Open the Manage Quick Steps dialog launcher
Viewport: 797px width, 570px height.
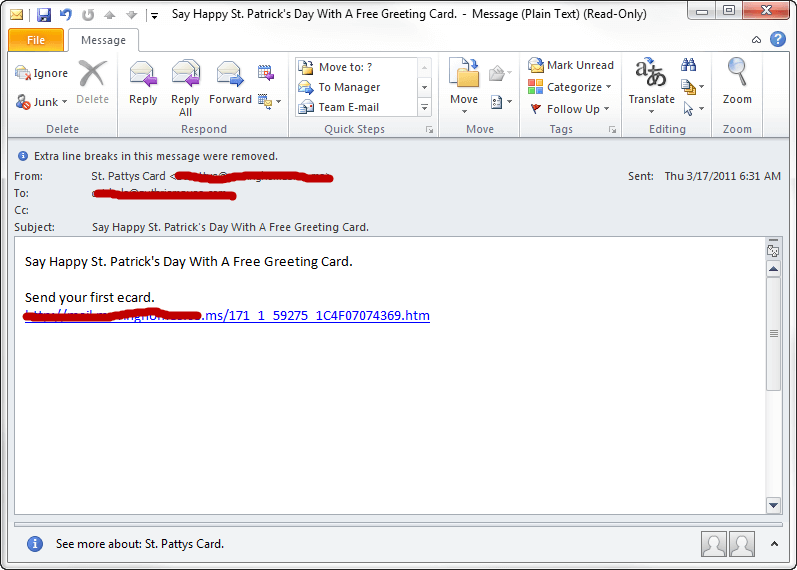430,130
